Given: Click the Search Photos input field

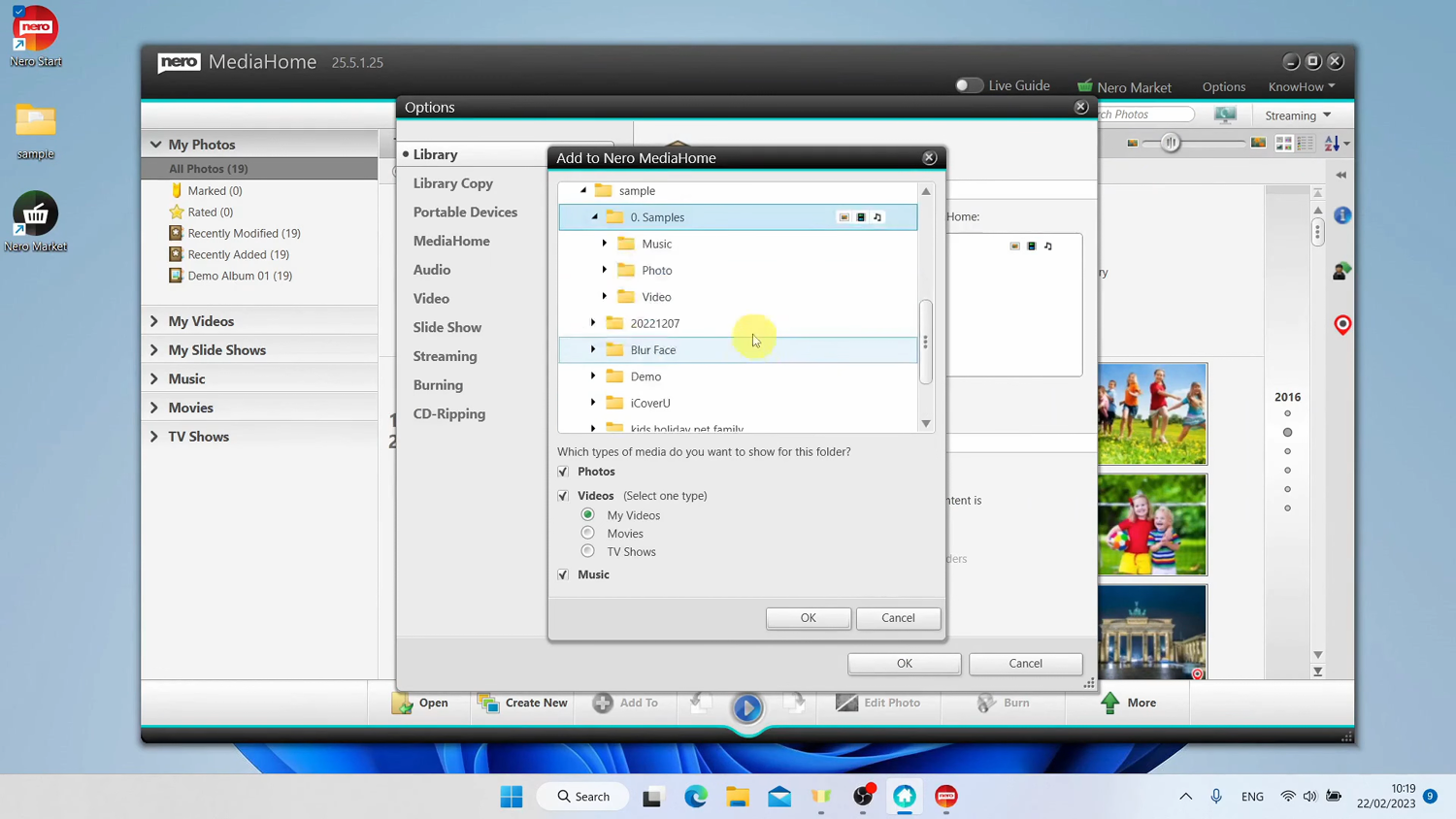Looking at the screenshot, I should (1145, 115).
